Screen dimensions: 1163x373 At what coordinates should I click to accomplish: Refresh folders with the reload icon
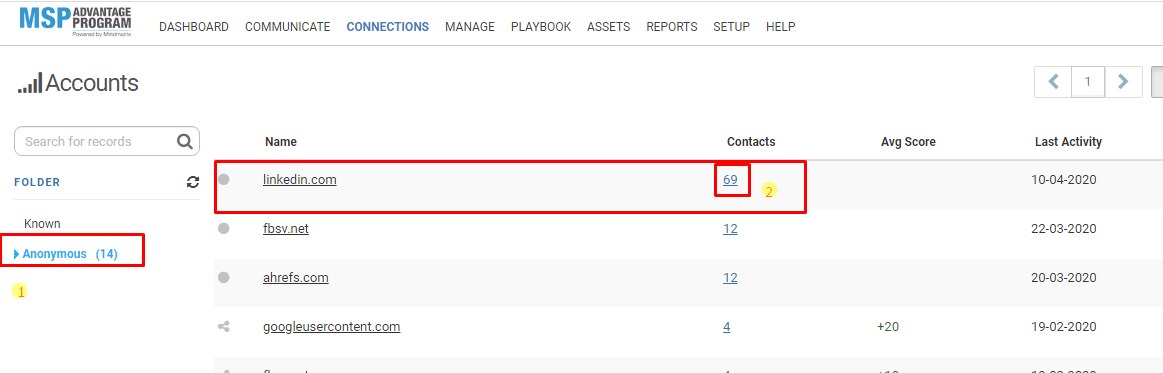pos(193,182)
